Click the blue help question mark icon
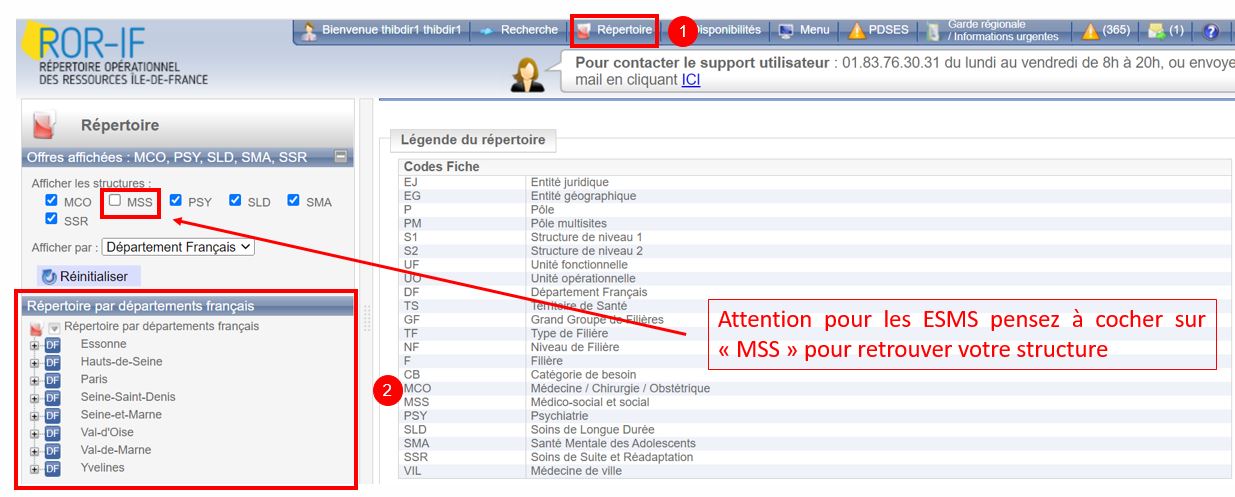The width and height of the screenshot is (1235, 497). [1211, 31]
